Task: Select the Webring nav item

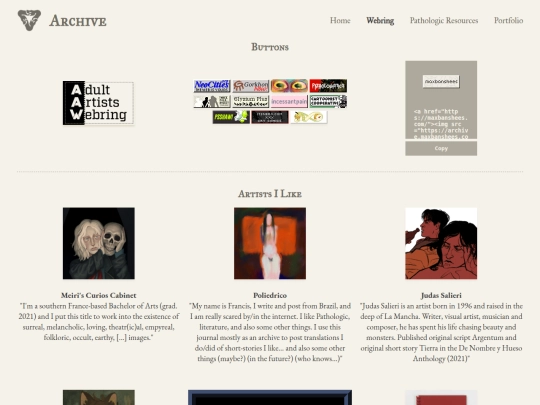Action: click(x=380, y=21)
